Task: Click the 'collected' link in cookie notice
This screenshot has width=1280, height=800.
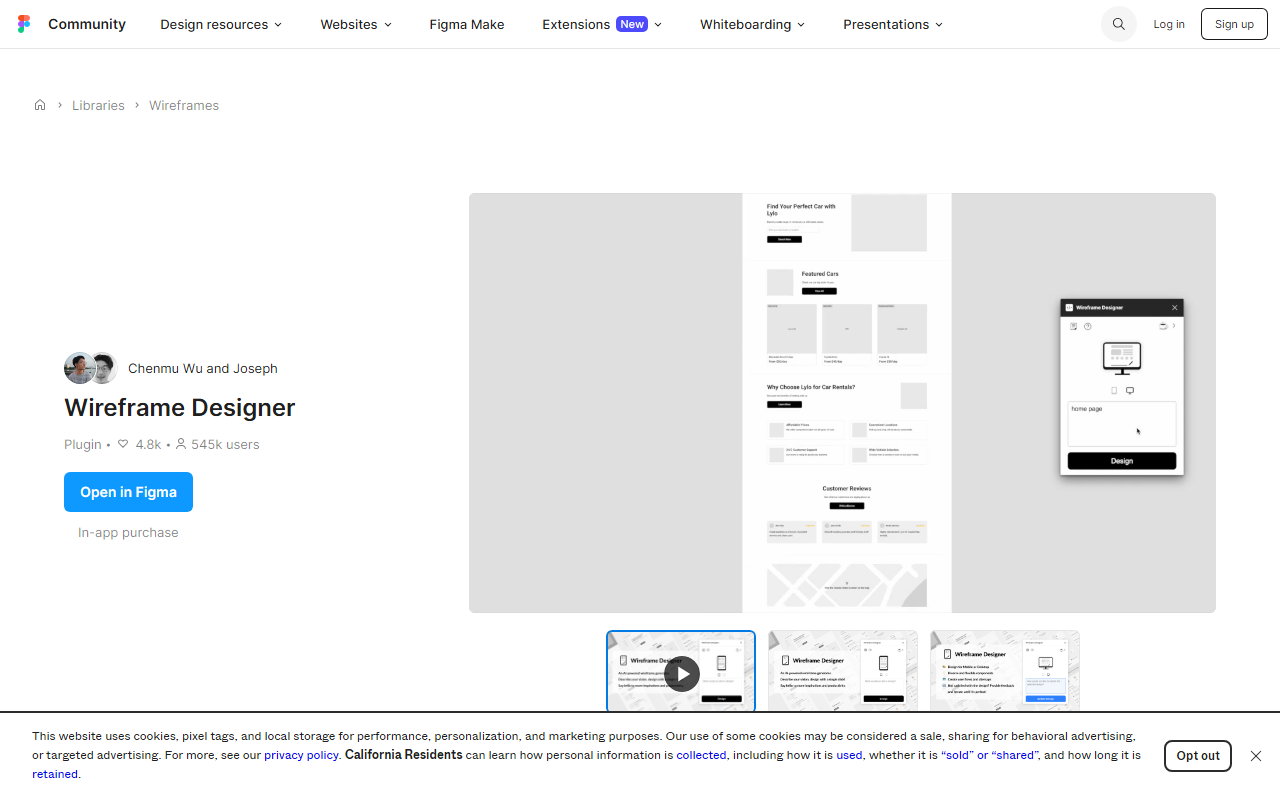Action: coord(701,755)
